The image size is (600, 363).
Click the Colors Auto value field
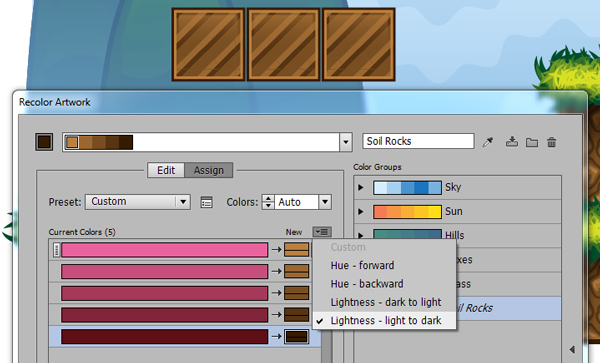click(x=296, y=202)
